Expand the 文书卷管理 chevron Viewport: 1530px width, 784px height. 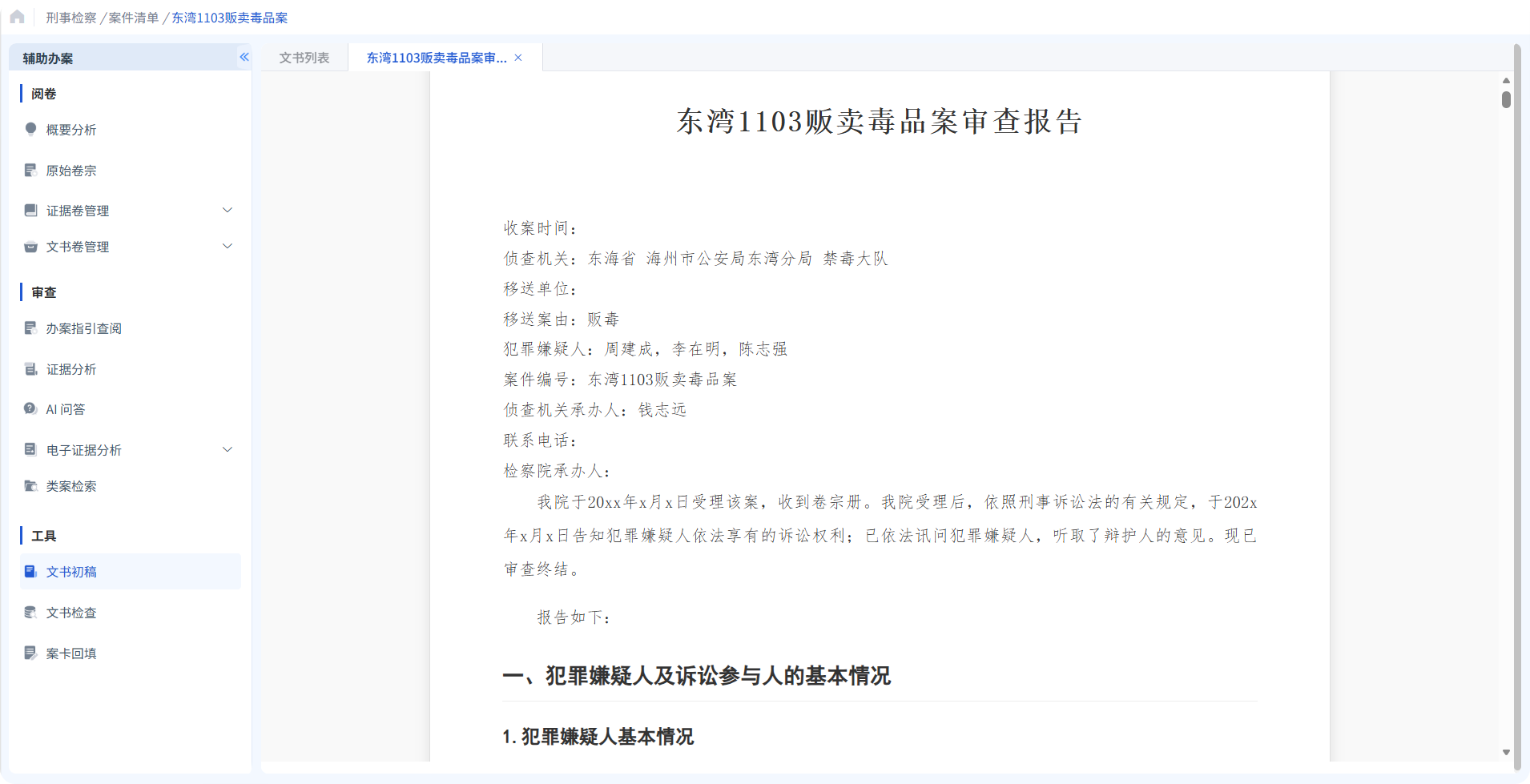pyautogui.click(x=227, y=246)
